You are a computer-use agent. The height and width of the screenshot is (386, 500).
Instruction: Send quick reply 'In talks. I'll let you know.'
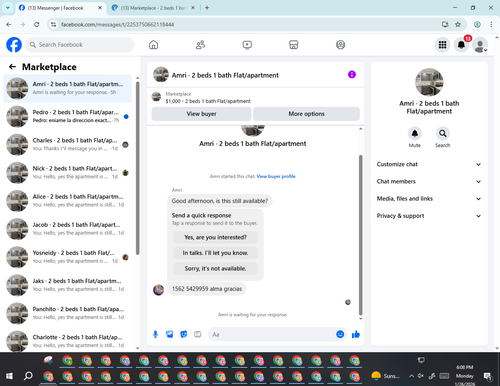(x=215, y=253)
